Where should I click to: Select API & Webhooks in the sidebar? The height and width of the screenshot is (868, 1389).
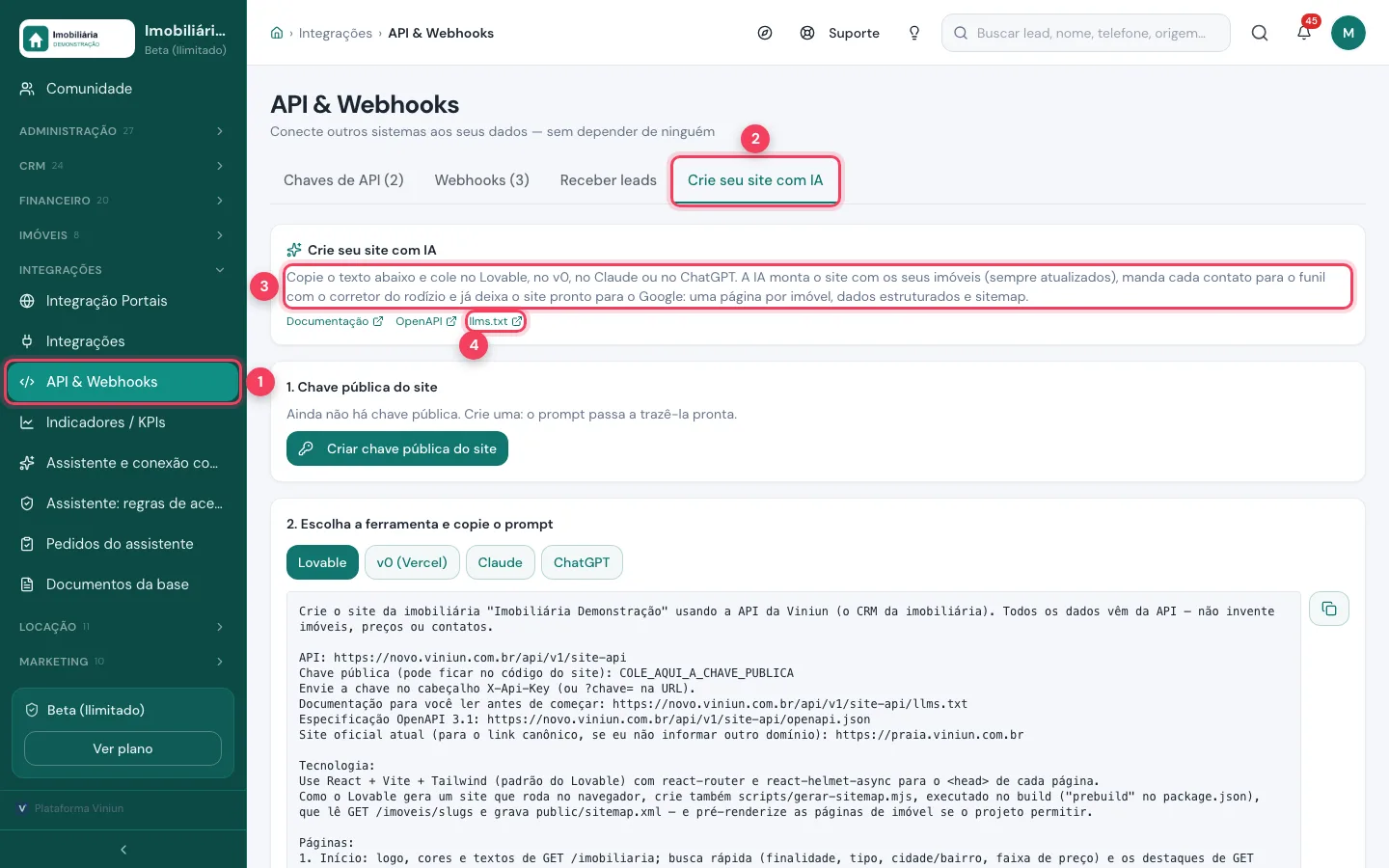point(123,382)
